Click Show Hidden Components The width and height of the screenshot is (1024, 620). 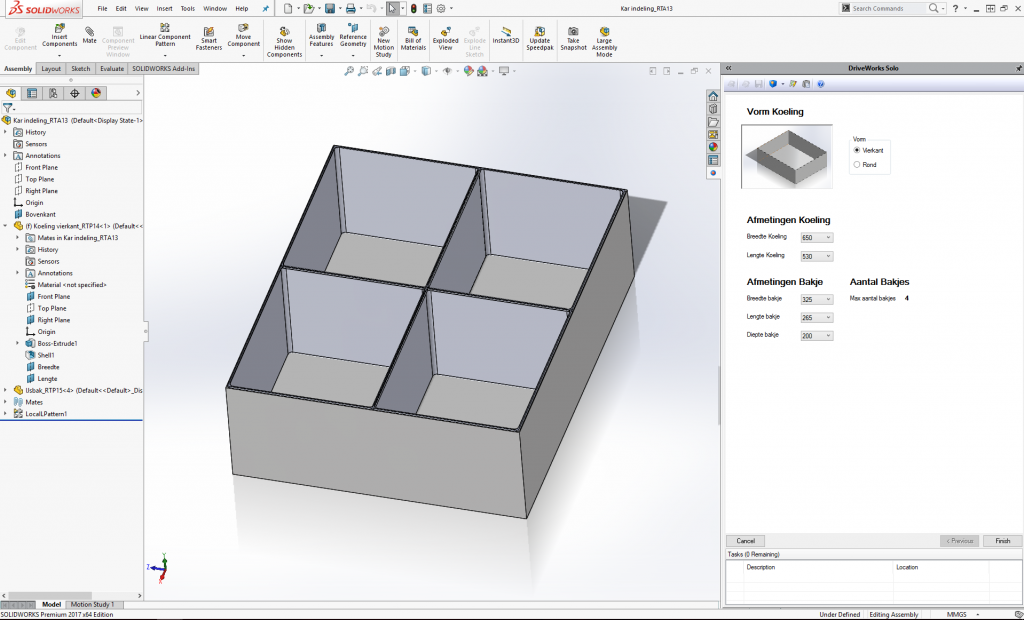(x=285, y=42)
